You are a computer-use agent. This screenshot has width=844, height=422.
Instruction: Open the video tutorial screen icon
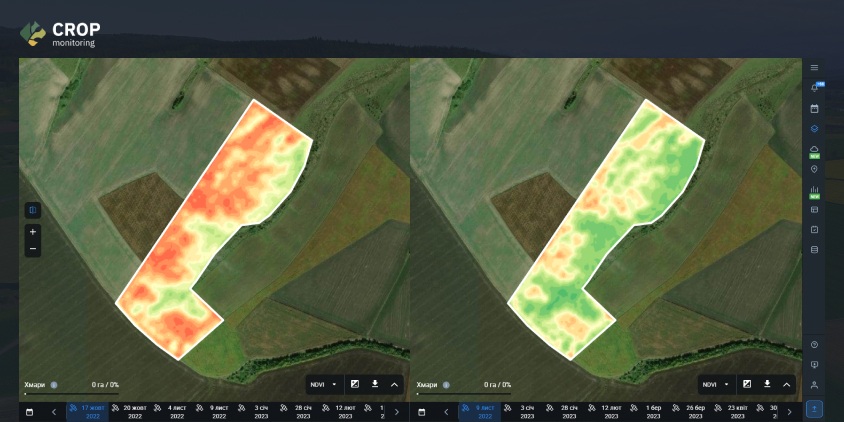pos(814,364)
